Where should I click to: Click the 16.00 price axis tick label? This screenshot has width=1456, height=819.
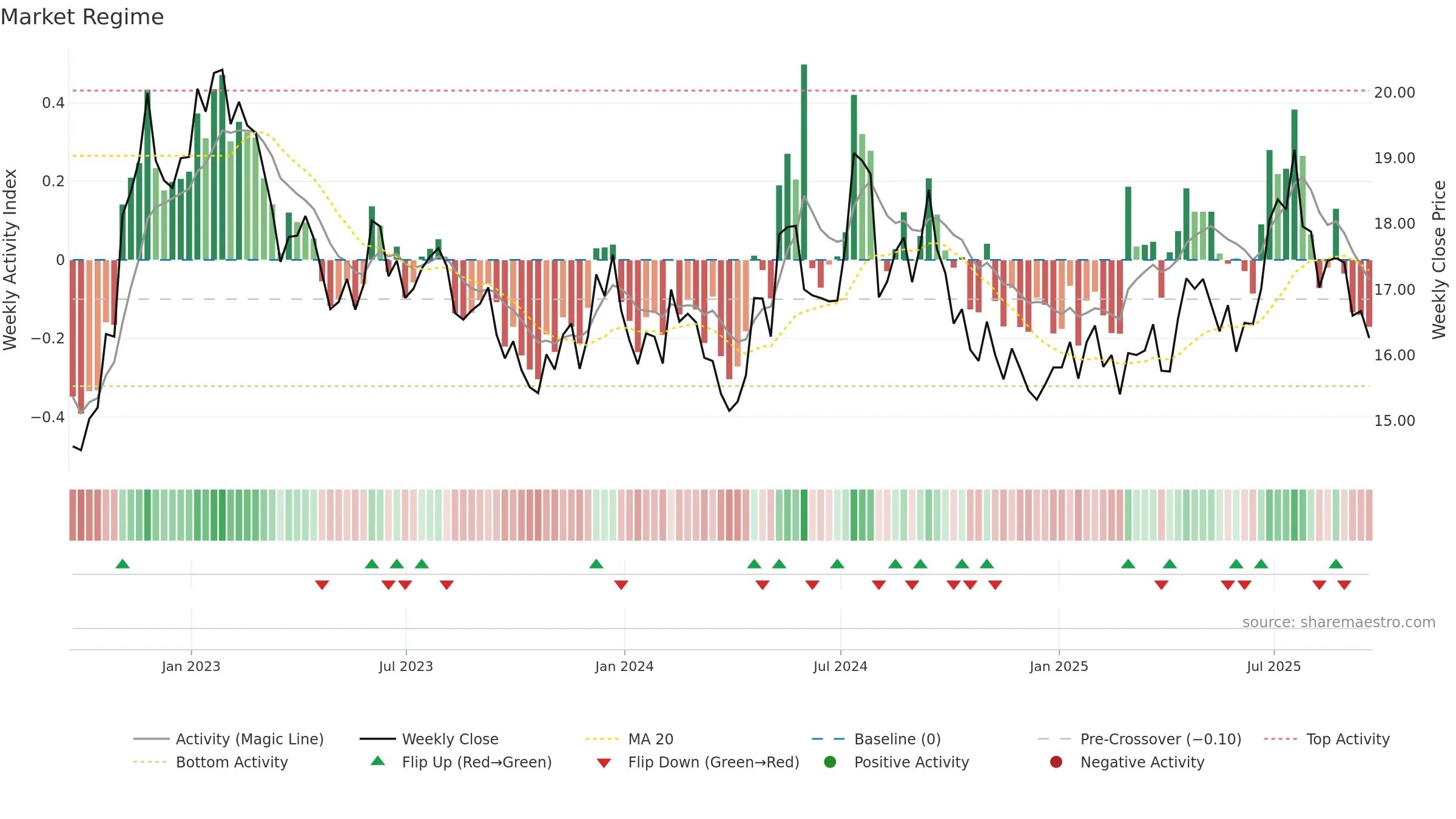pyautogui.click(x=1394, y=355)
